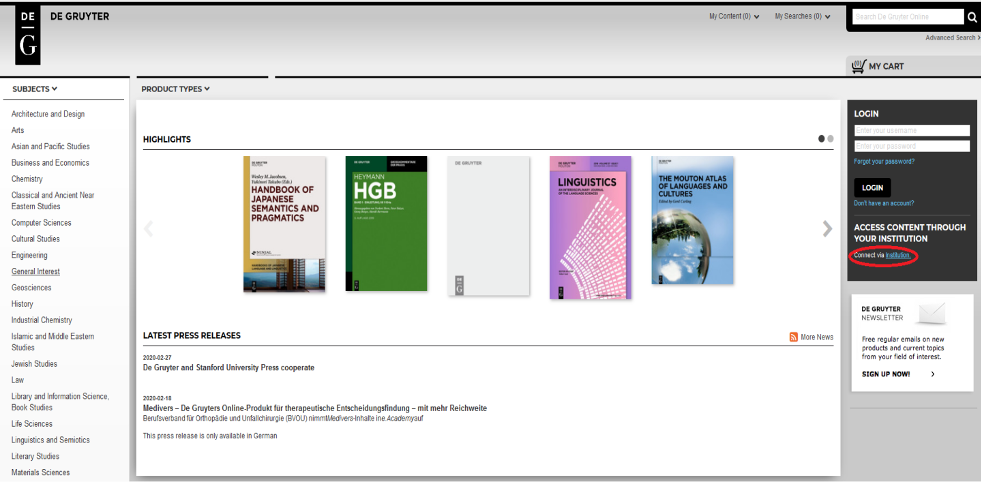The width and height of the screenshot is (981, 483).
Task: Open Law subject
Action: pyautogui.click(x=18, y=380)
